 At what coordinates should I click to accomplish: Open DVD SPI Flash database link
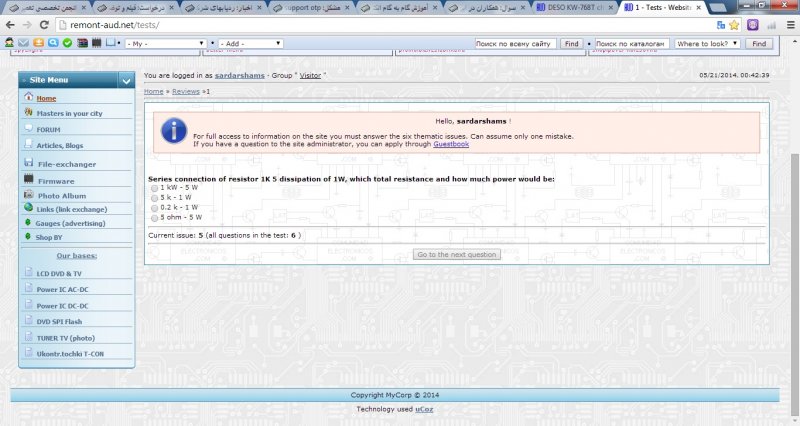[x=59, y=322]
